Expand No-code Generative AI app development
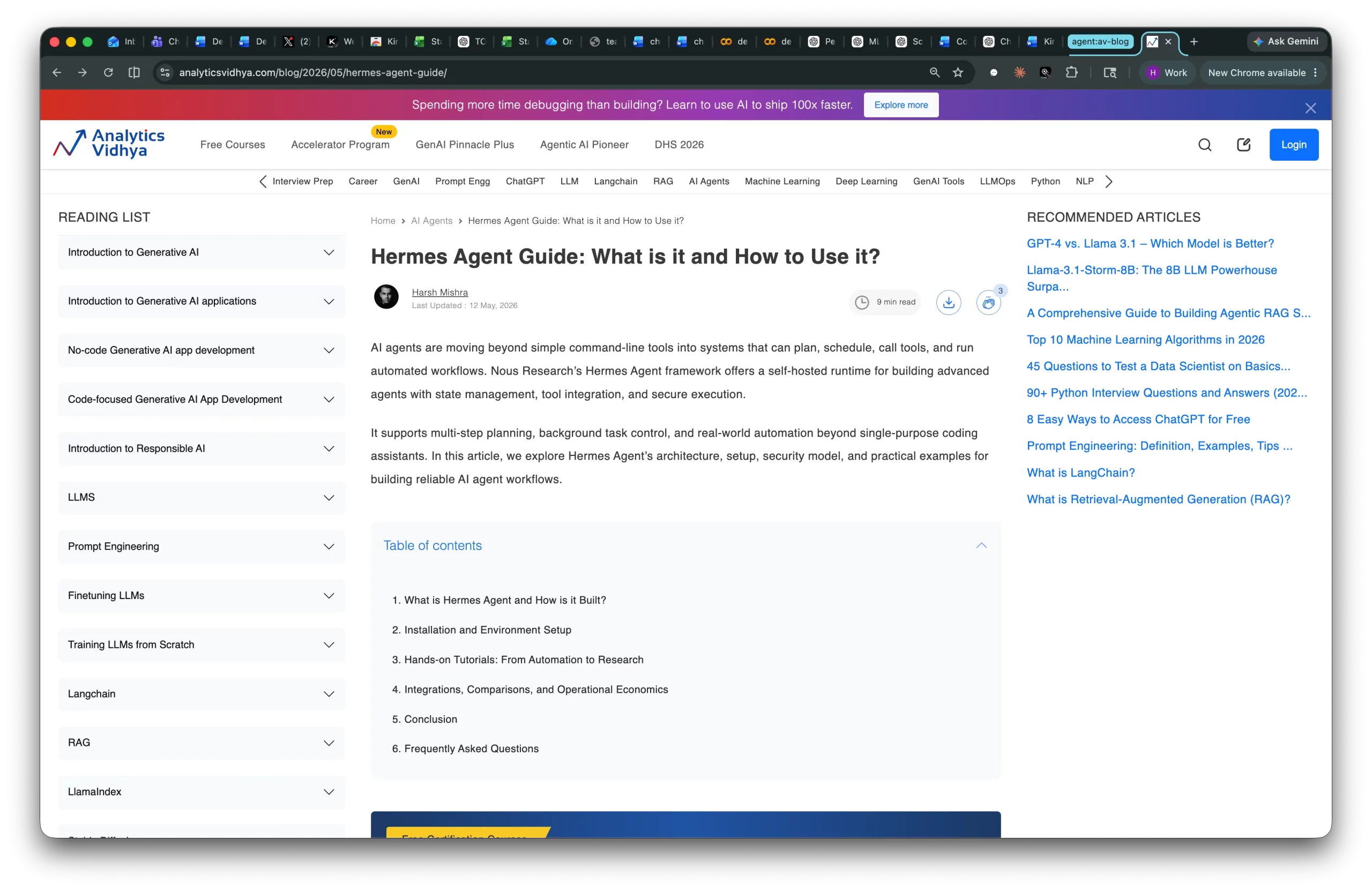Screen dimensions: 1372x891 pos(201,350)
